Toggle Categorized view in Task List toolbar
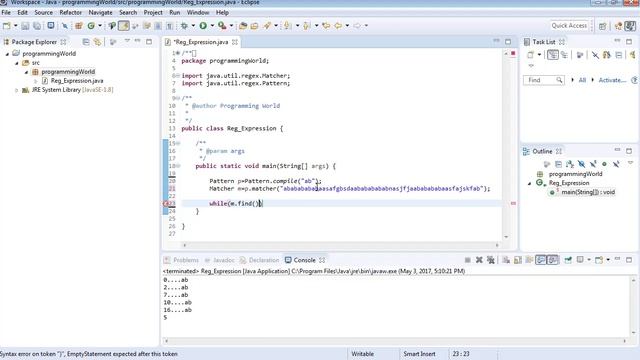 point(553,55)
